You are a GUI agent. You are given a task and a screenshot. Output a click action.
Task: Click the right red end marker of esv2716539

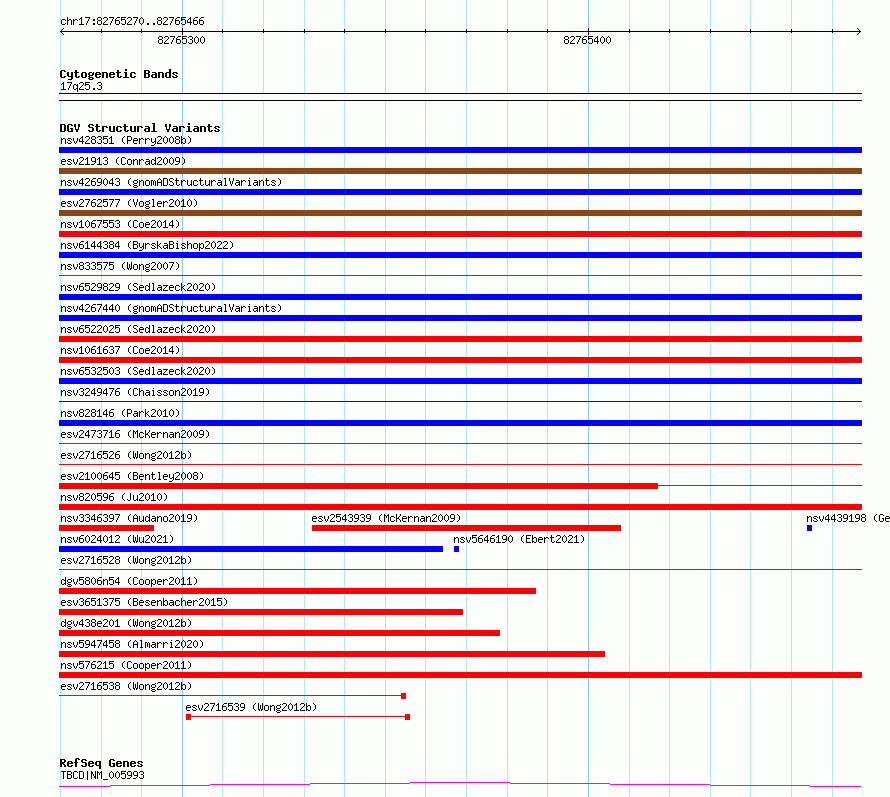(408, 717)
